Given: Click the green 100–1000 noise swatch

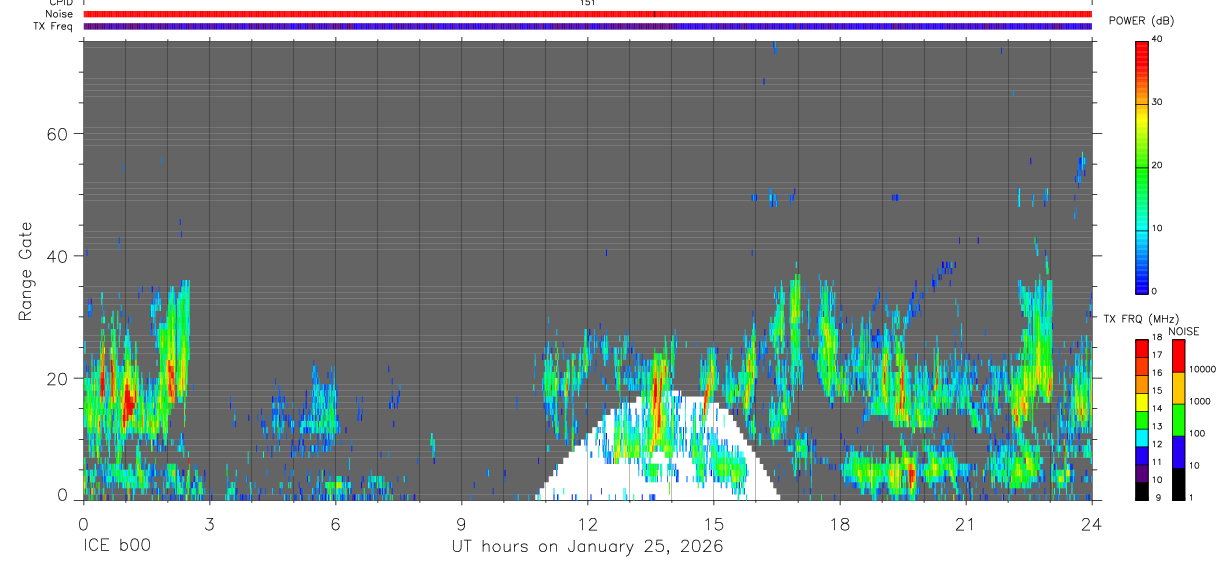Looking at the screenshot, I should click(1178, 420).
